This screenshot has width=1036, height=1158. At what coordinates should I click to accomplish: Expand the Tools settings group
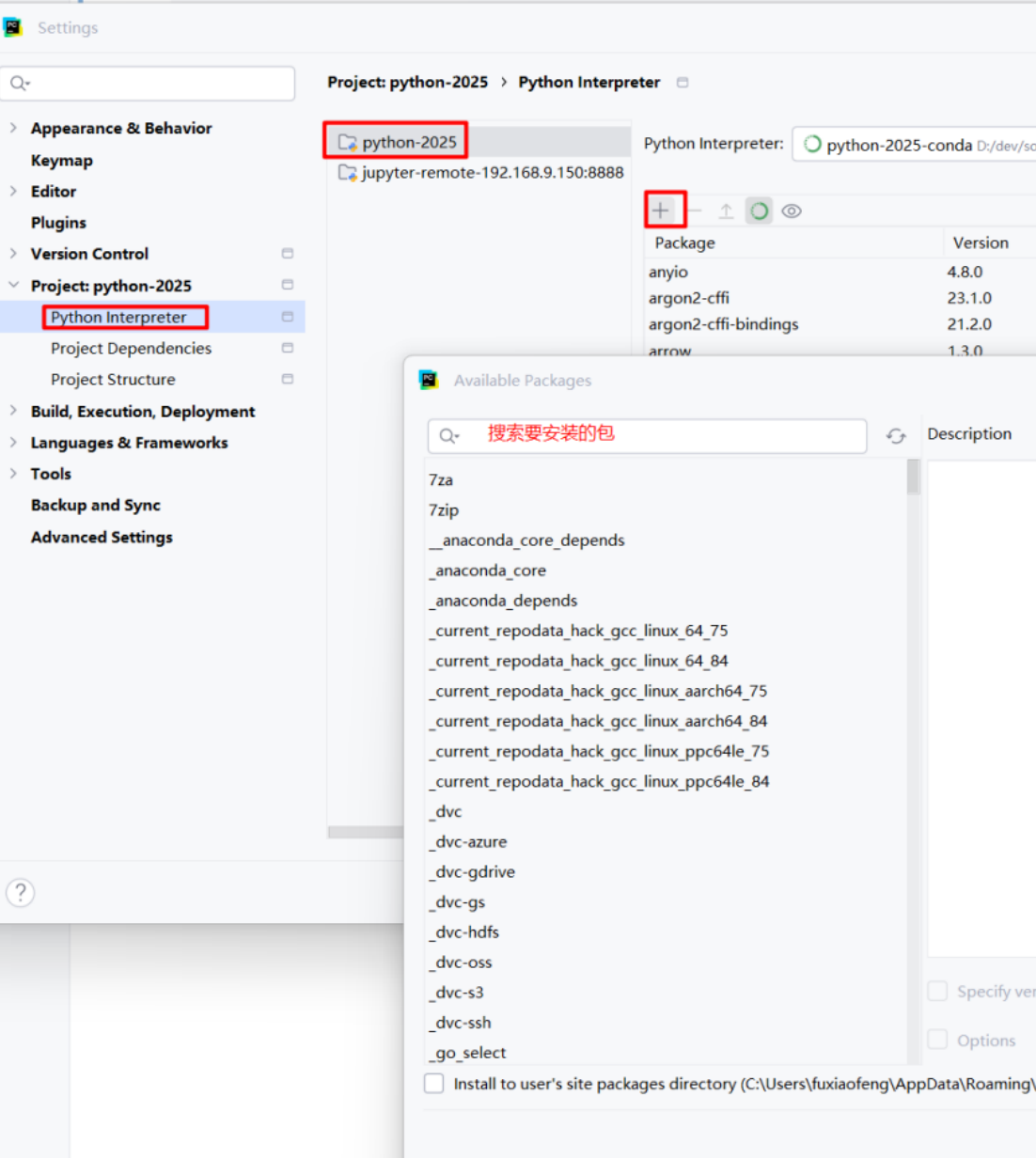tap(13, 473)
